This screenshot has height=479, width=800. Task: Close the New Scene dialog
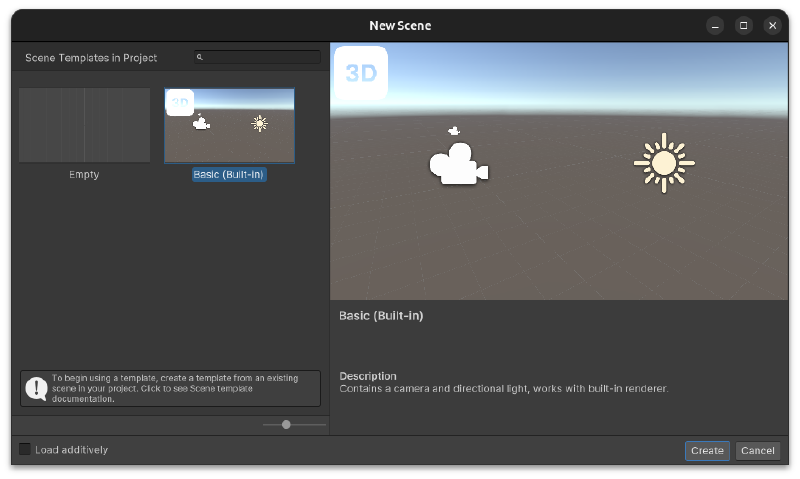(772, 26)
